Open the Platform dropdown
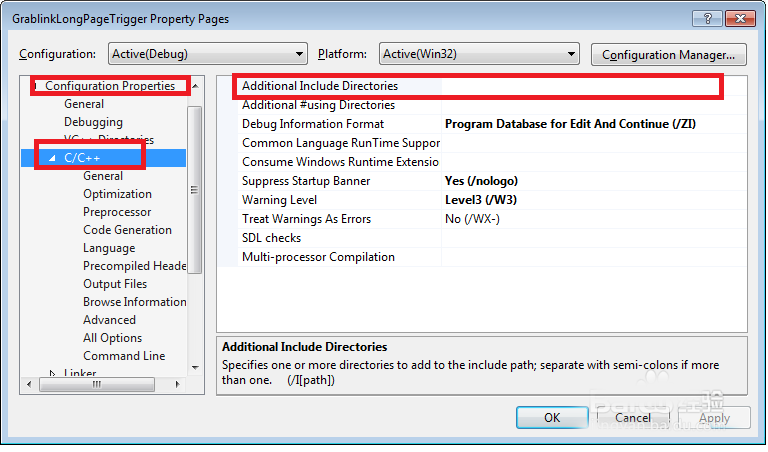Viewport: 768px width, 452px height. point(478,53)
